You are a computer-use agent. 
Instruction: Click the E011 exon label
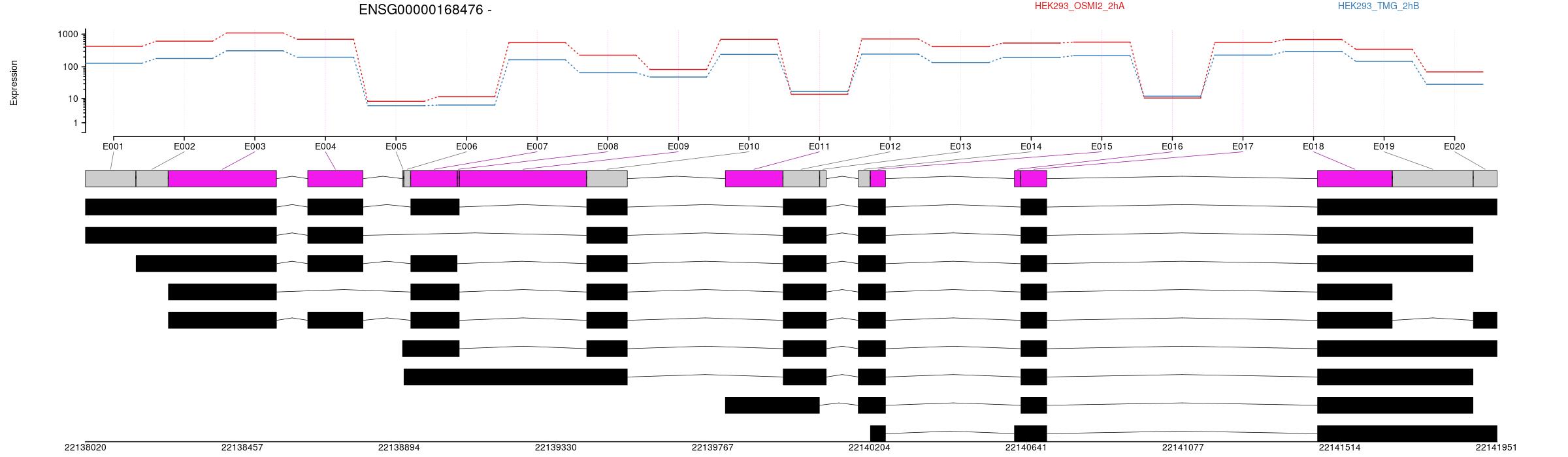[x=819, y=147]
